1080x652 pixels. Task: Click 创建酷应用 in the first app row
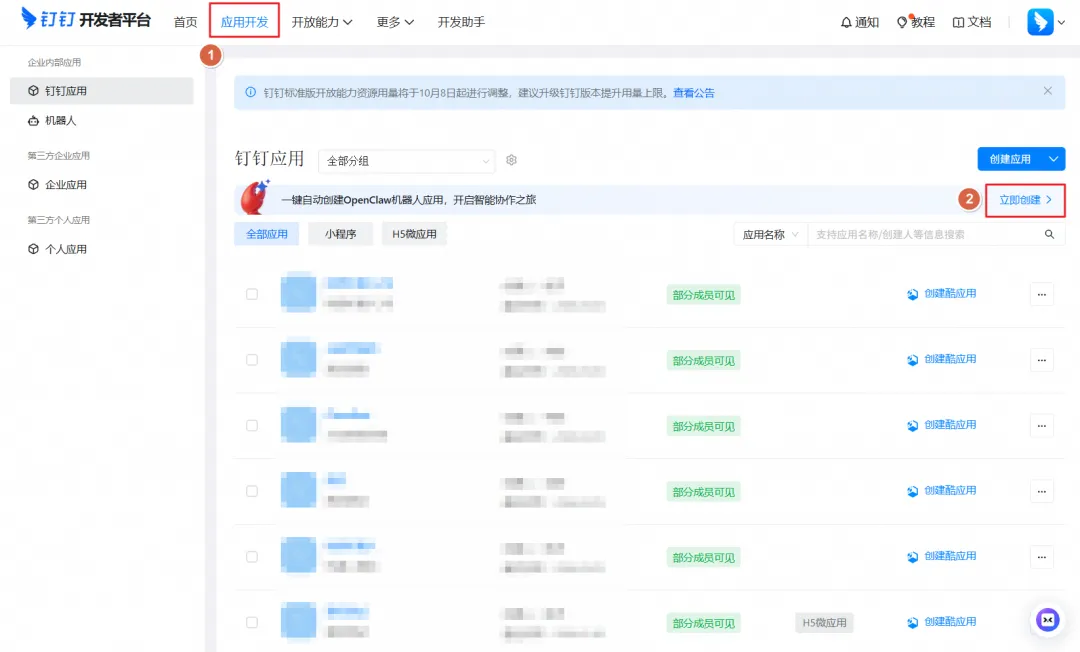coord(942,294)
